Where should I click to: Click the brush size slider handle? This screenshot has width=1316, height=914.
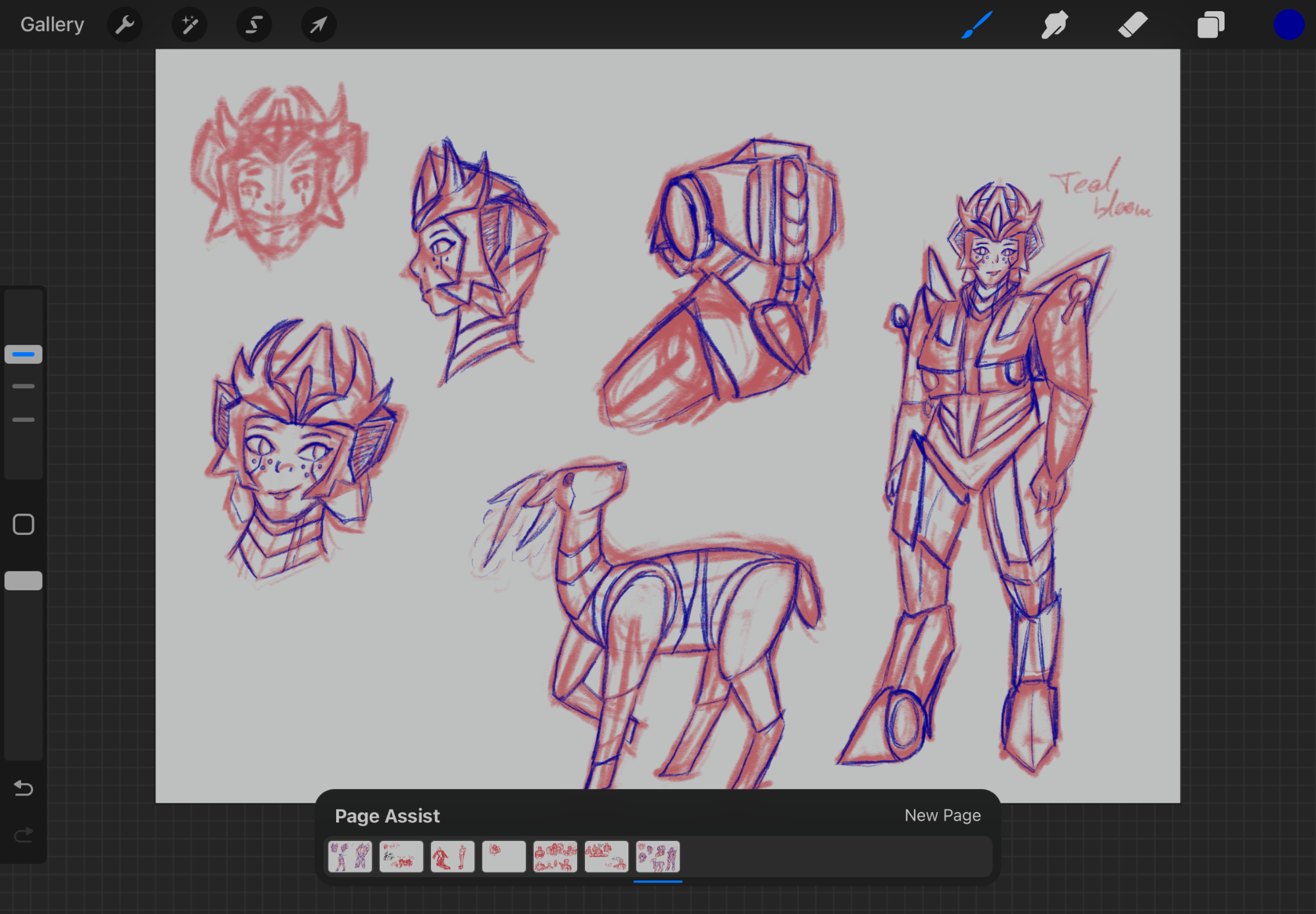[24, 354]
